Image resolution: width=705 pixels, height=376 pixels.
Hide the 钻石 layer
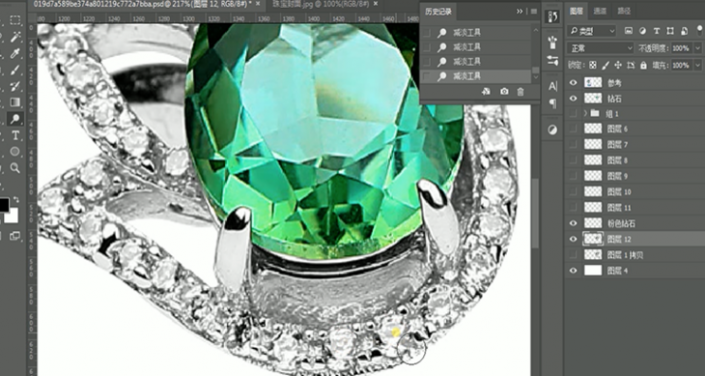click(x=573, y=98)
